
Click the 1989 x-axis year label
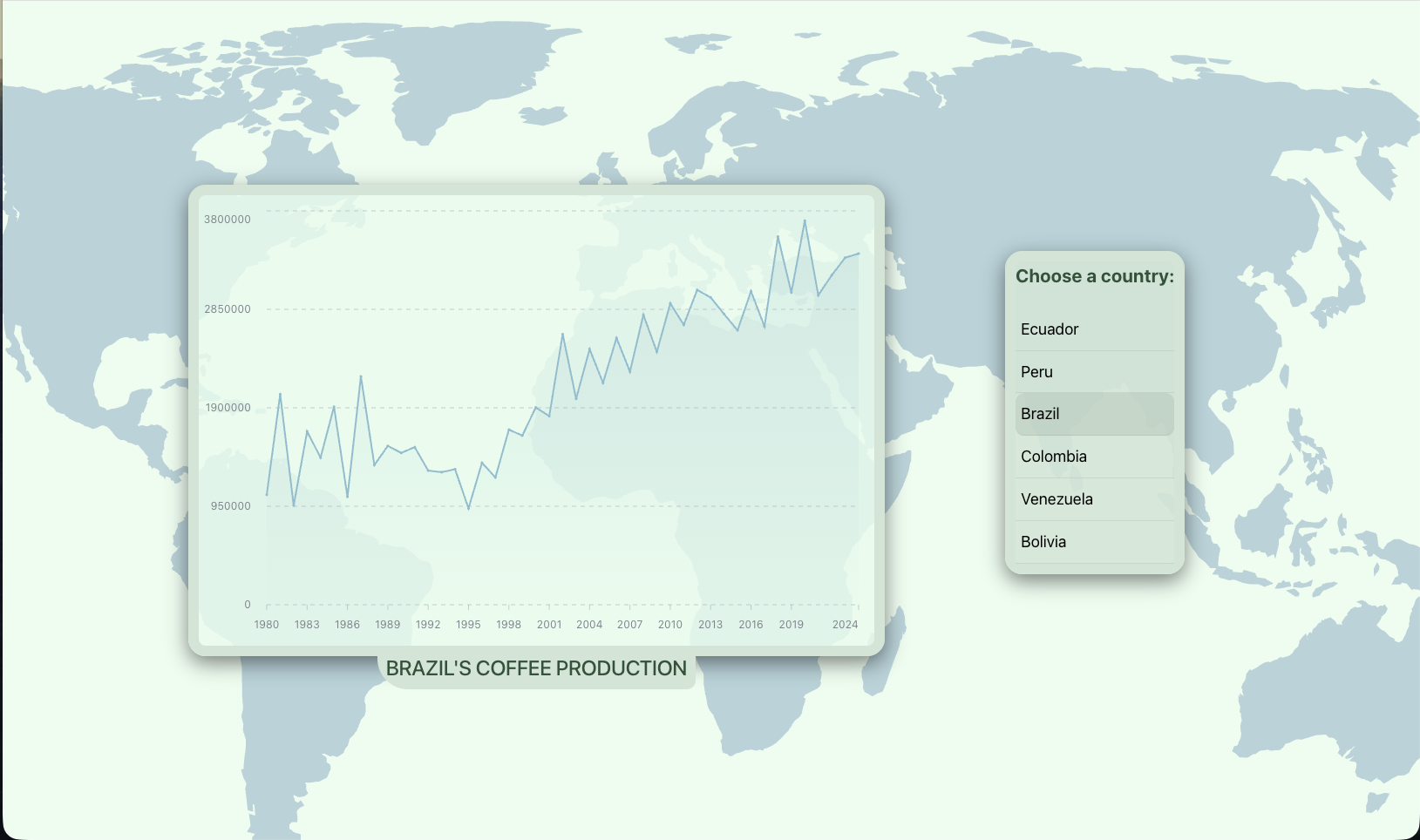[388, 625]
